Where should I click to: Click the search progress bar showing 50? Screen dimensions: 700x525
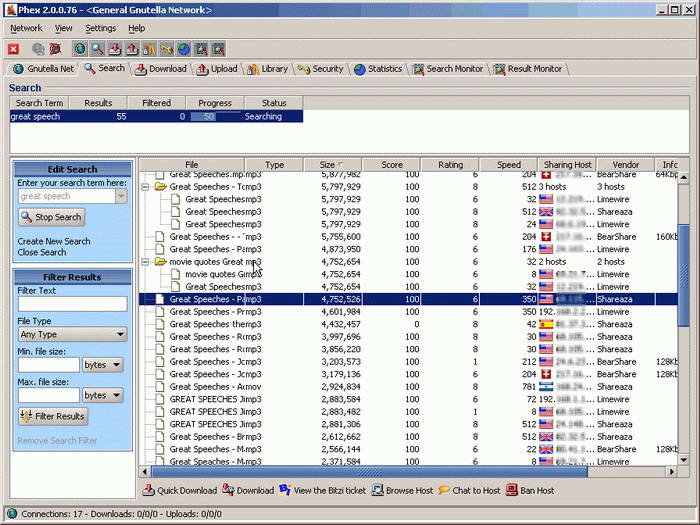(x=216, y=117)
